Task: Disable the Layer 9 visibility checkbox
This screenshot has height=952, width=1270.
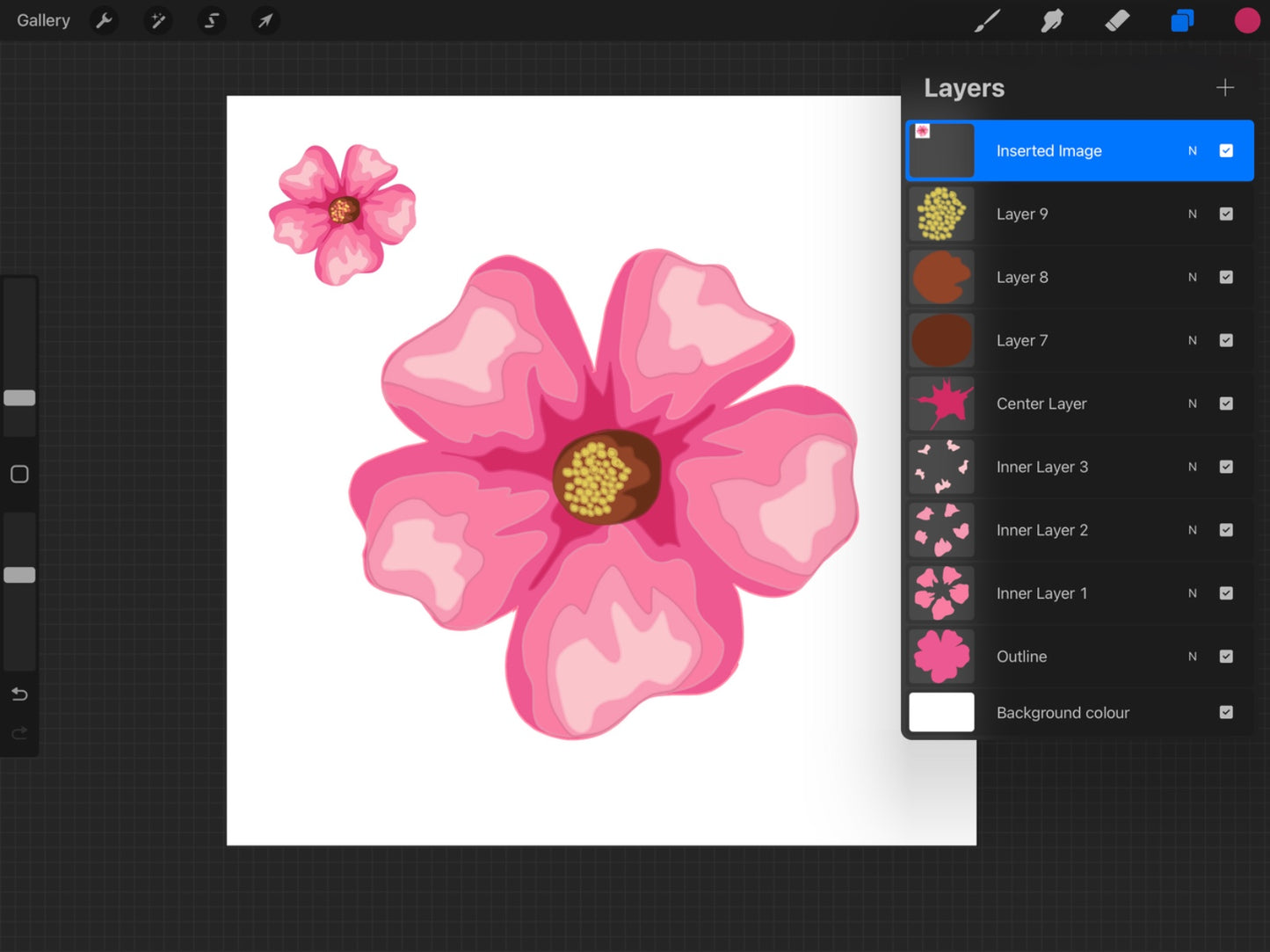Action: click(x=1226, y=214)
